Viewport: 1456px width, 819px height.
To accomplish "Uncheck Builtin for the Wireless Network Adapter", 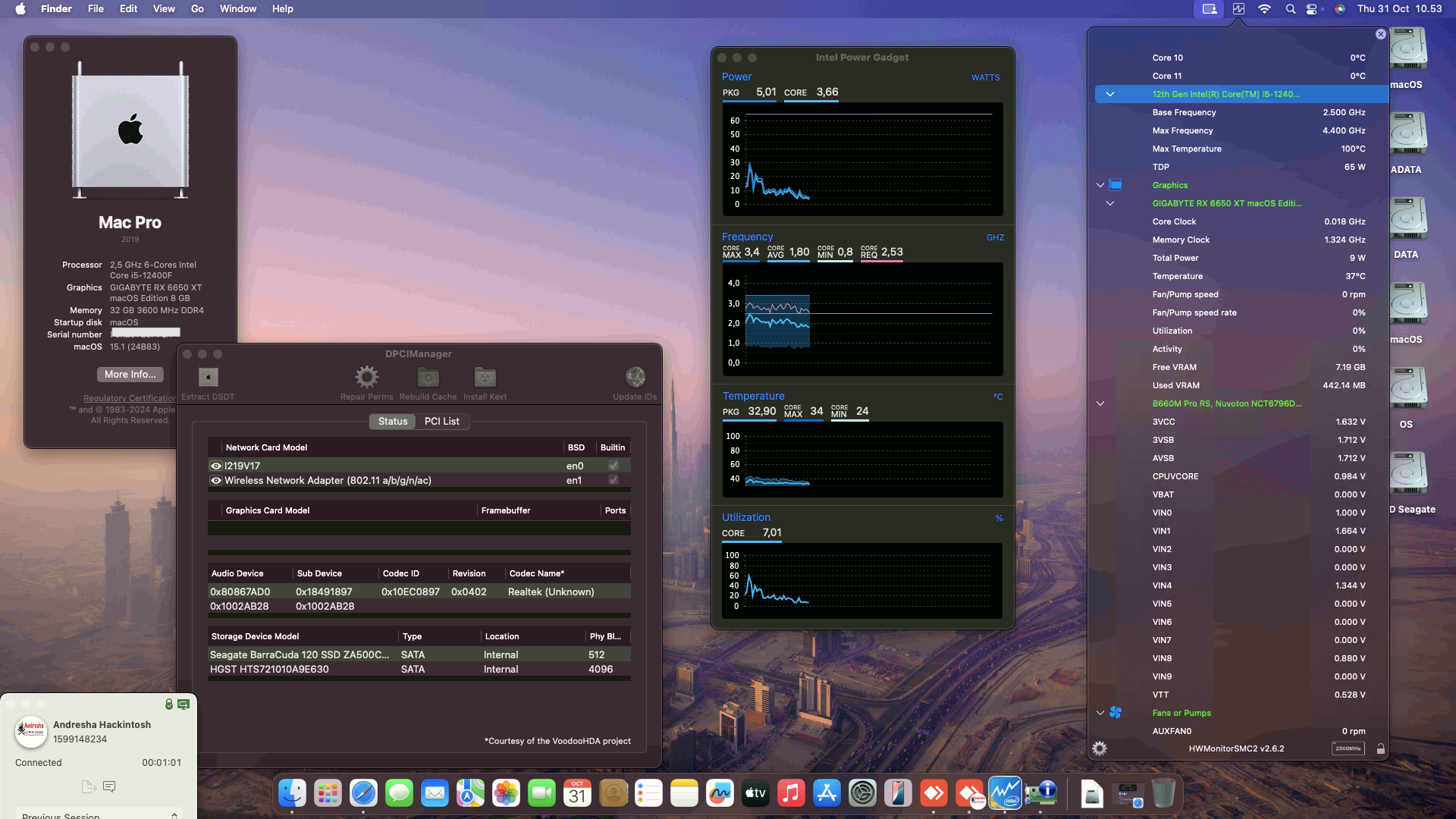I will (x=613, y=479).
